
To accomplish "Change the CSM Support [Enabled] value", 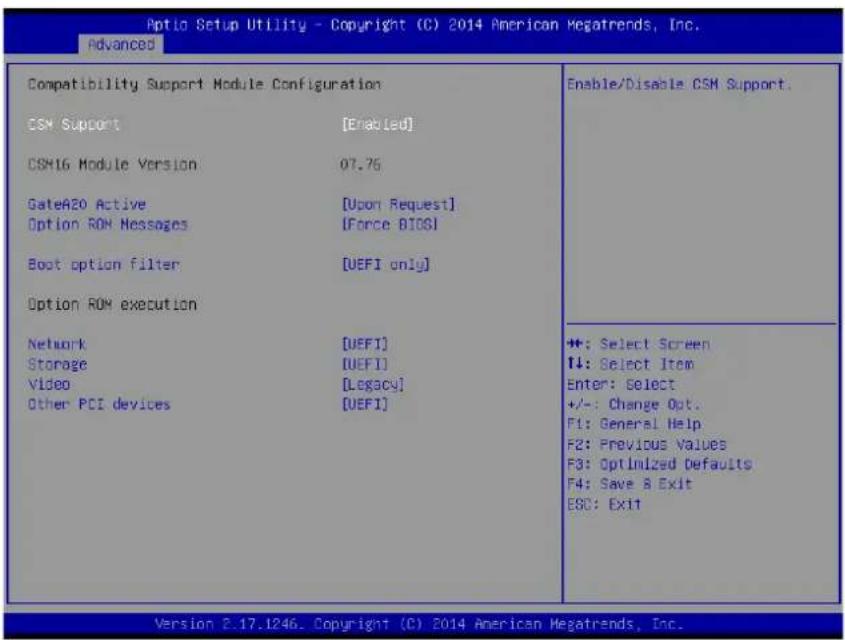I will (377, 124).
